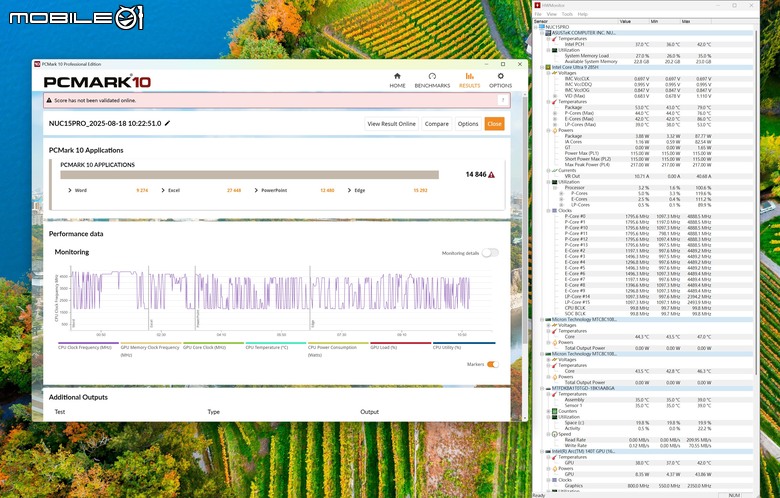780x498 pixels.
Task: Click the help question mark in validation banner
Action: point(503,100)
